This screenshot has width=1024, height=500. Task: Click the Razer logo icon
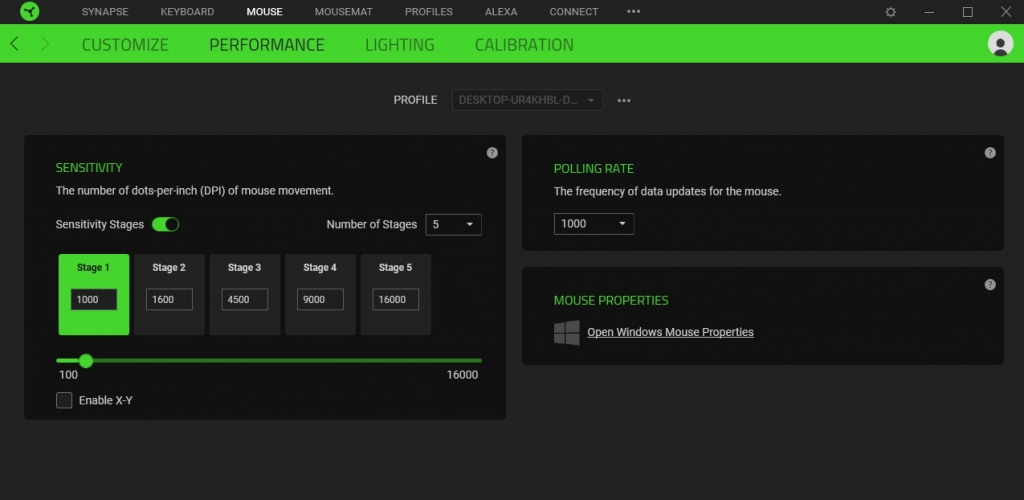click(29, 12)
